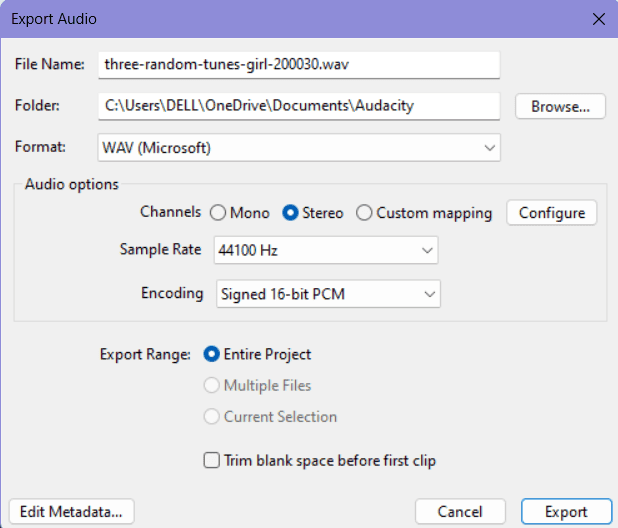Expand the Format dropdown arrow
This screenshot has height=528, width=618.
coord(490,148)
